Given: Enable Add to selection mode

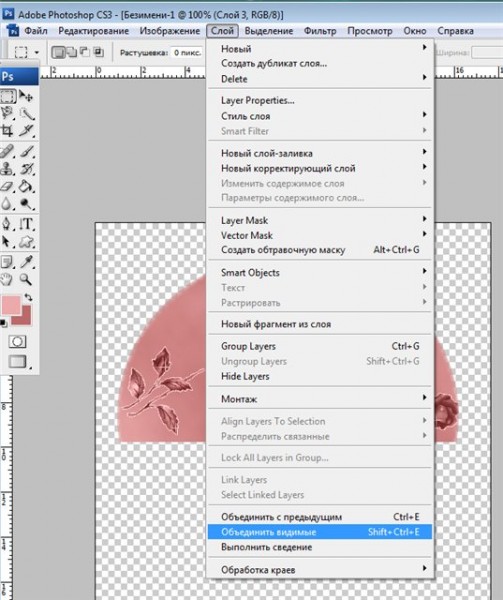Looking at the screenshot, I should tap(71, 52).
